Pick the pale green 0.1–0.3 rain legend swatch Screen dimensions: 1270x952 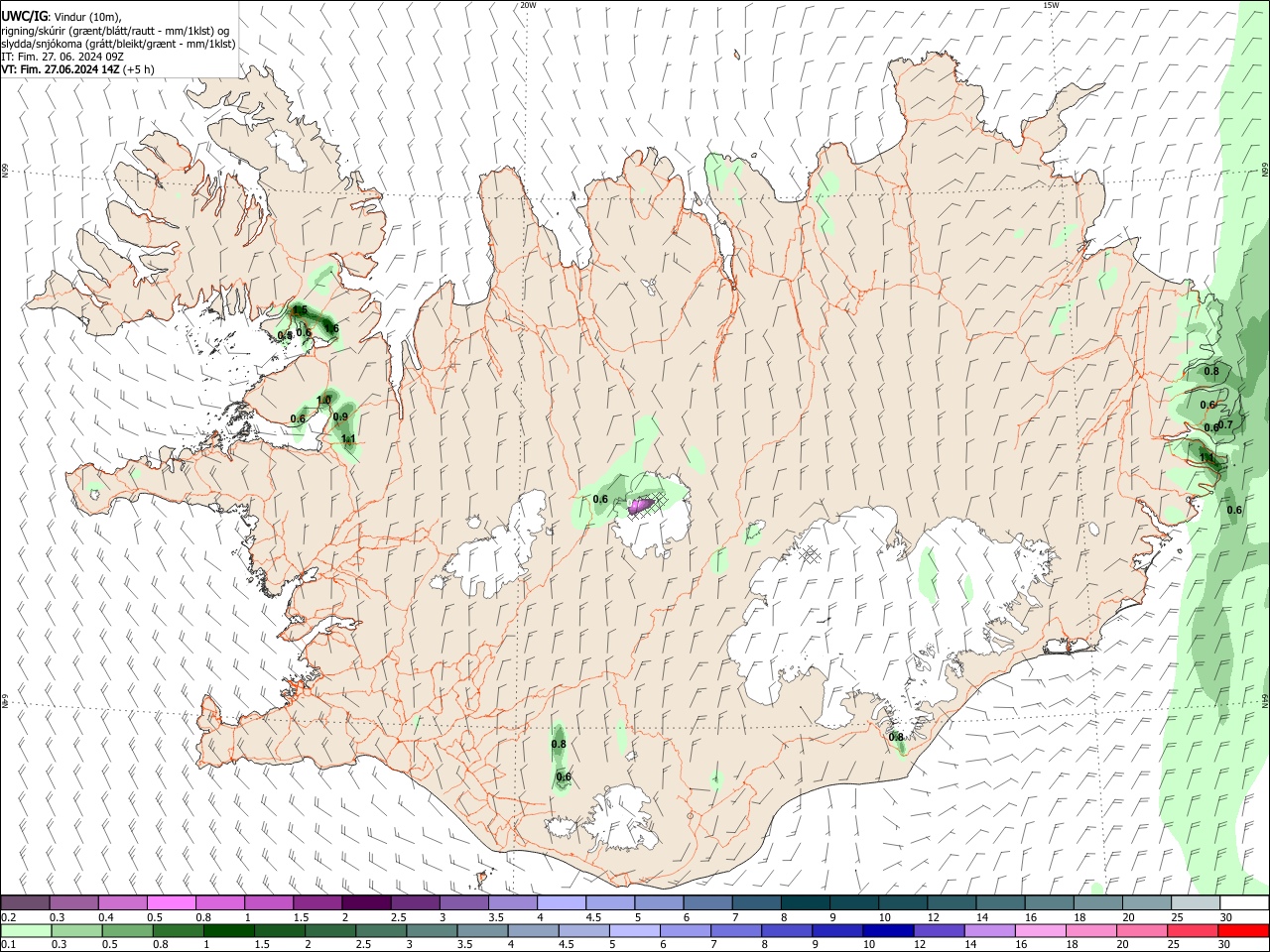click(25, 931)
